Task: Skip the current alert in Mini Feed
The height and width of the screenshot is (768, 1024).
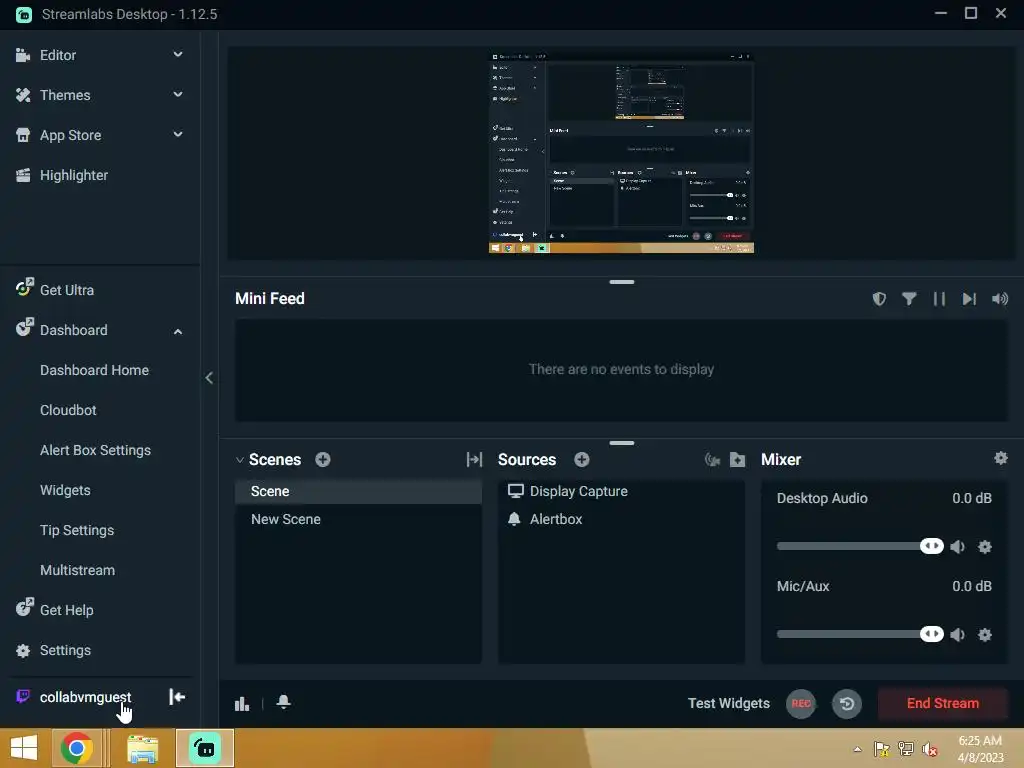Action: pyautogui.click(x=969, y=298)
